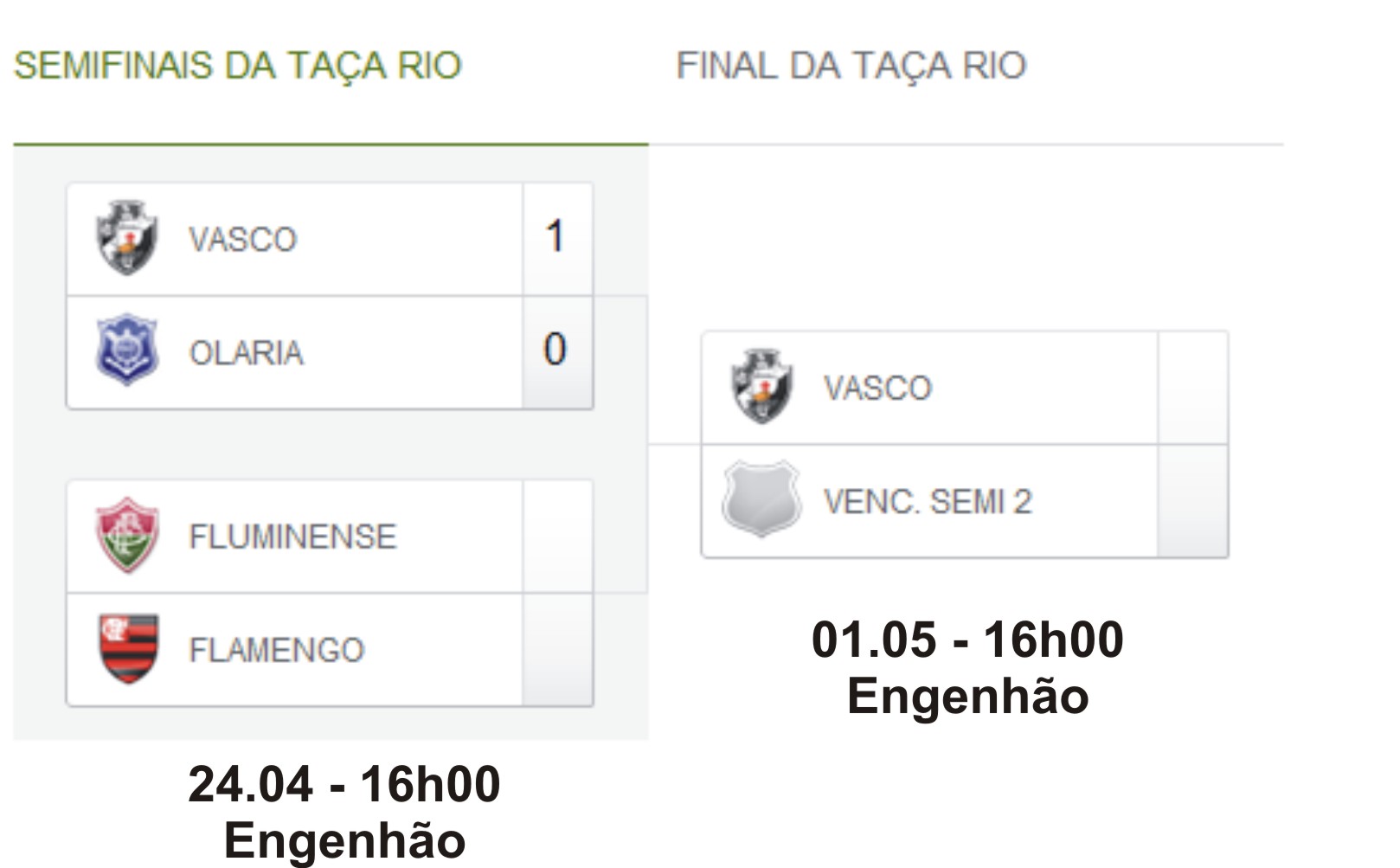Select the Fluminense team name
This screenshot has width=1400, height=868.
coord(292,537)
